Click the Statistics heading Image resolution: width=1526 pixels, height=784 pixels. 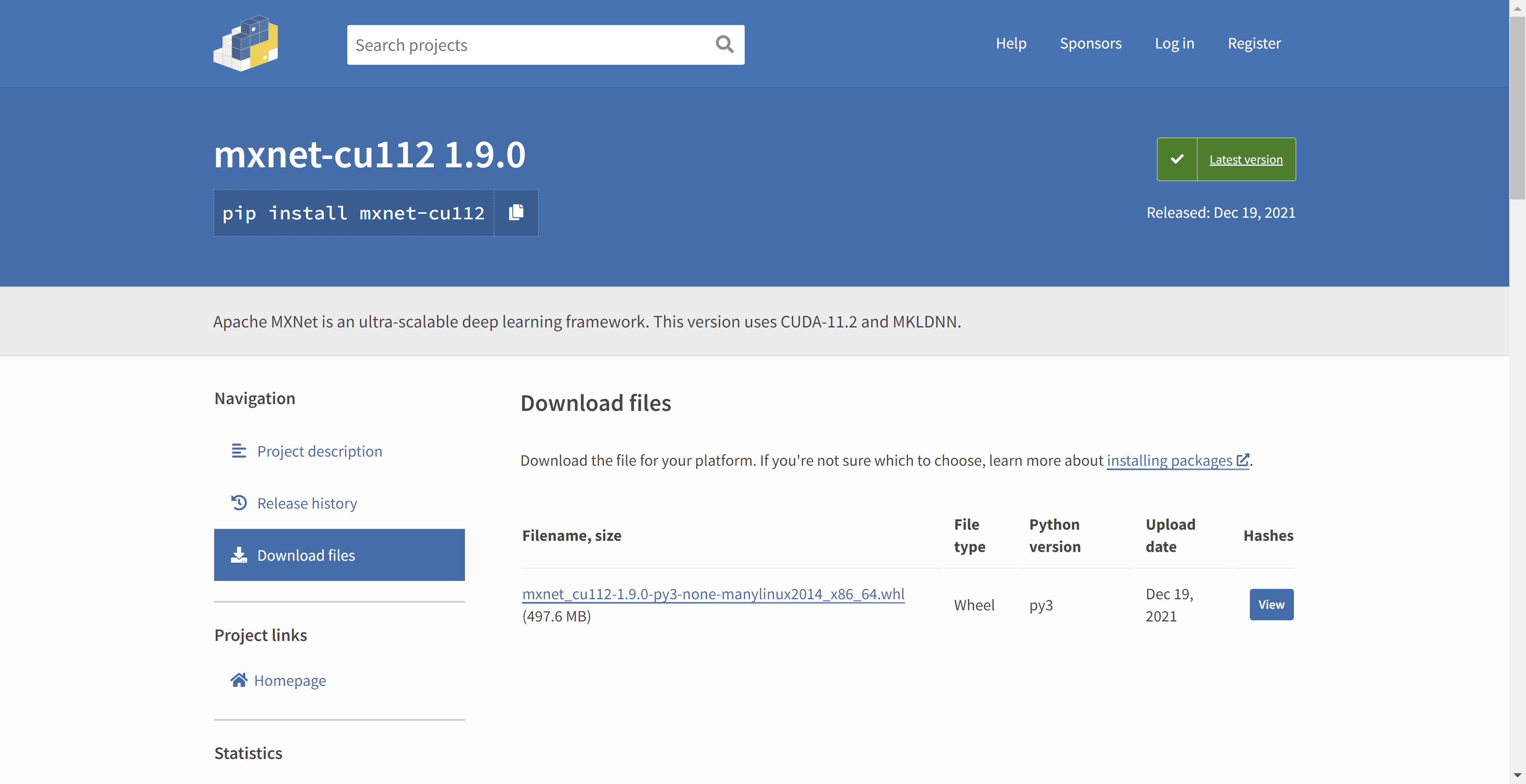pyautogui.click(x=248, y=753)
